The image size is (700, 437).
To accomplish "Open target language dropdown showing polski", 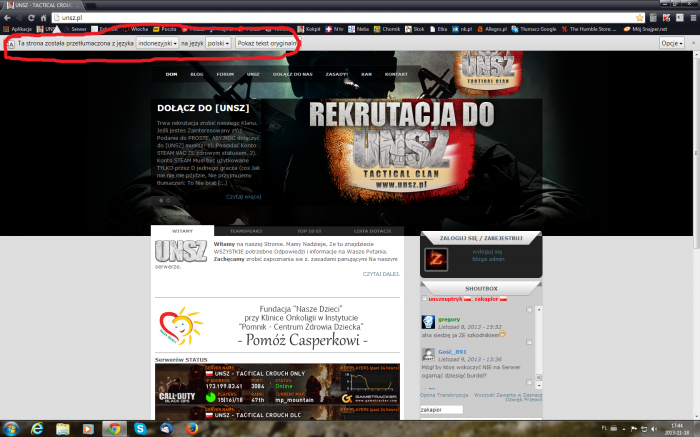I will point(218,43).
